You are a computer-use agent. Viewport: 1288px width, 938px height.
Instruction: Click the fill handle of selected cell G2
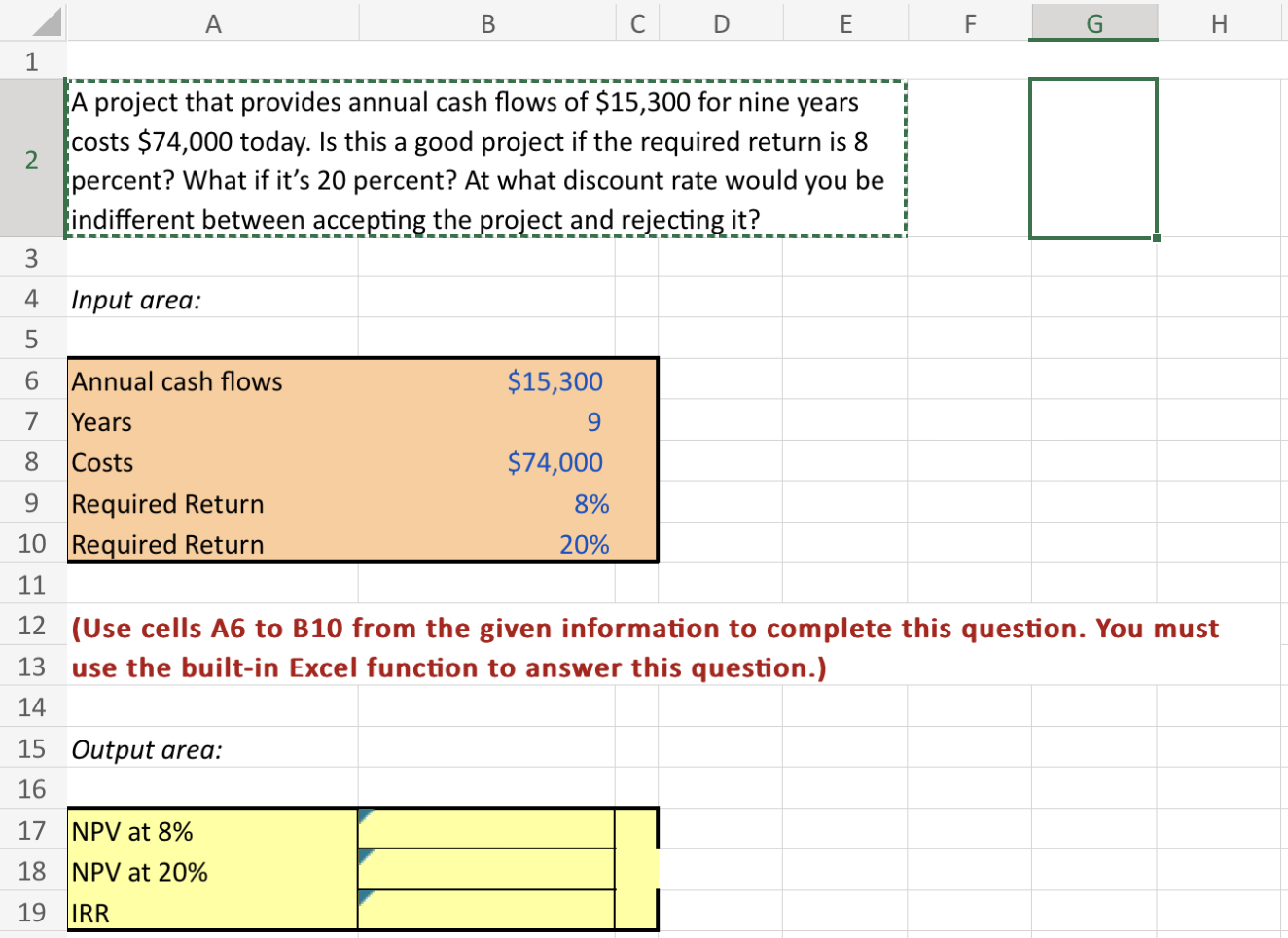point(1156,236)
